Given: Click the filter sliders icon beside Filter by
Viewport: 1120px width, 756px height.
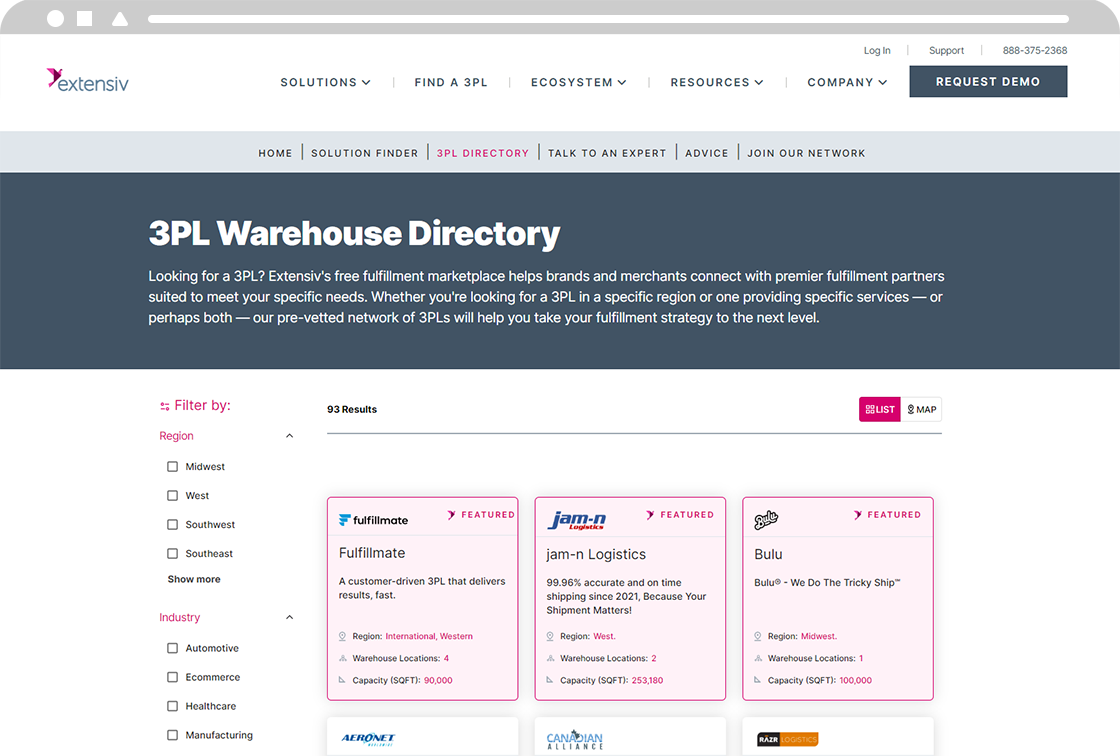Looking at the screenshot, I should 165,406.
